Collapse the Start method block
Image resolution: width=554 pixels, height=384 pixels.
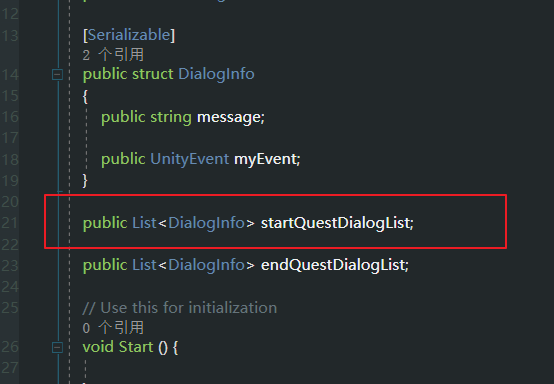tap(57, 347)
